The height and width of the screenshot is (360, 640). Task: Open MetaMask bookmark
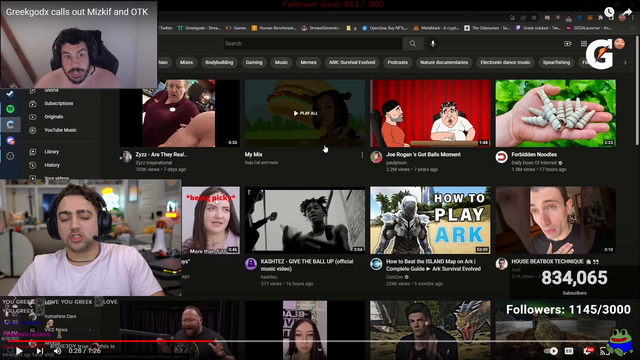(437, 28)
